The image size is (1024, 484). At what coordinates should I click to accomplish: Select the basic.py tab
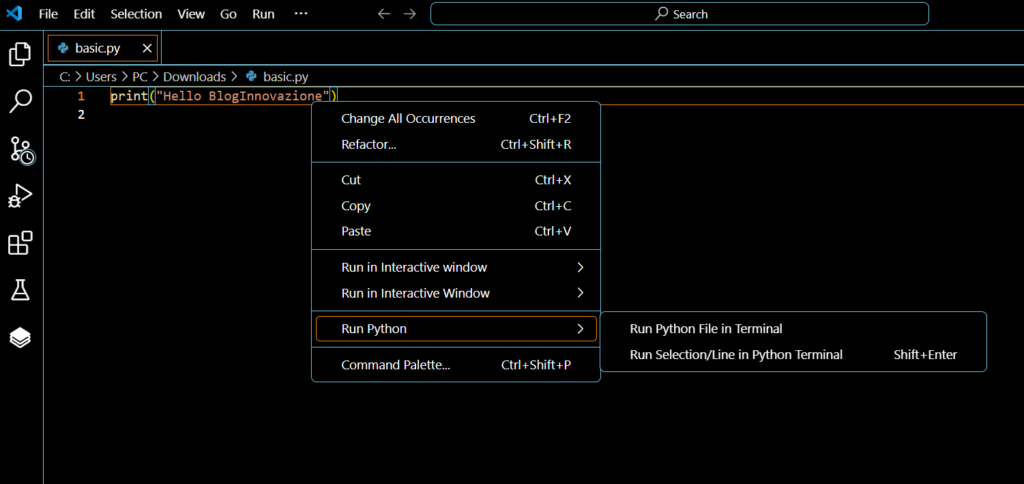pyautogui.click(x=95, y=48)
